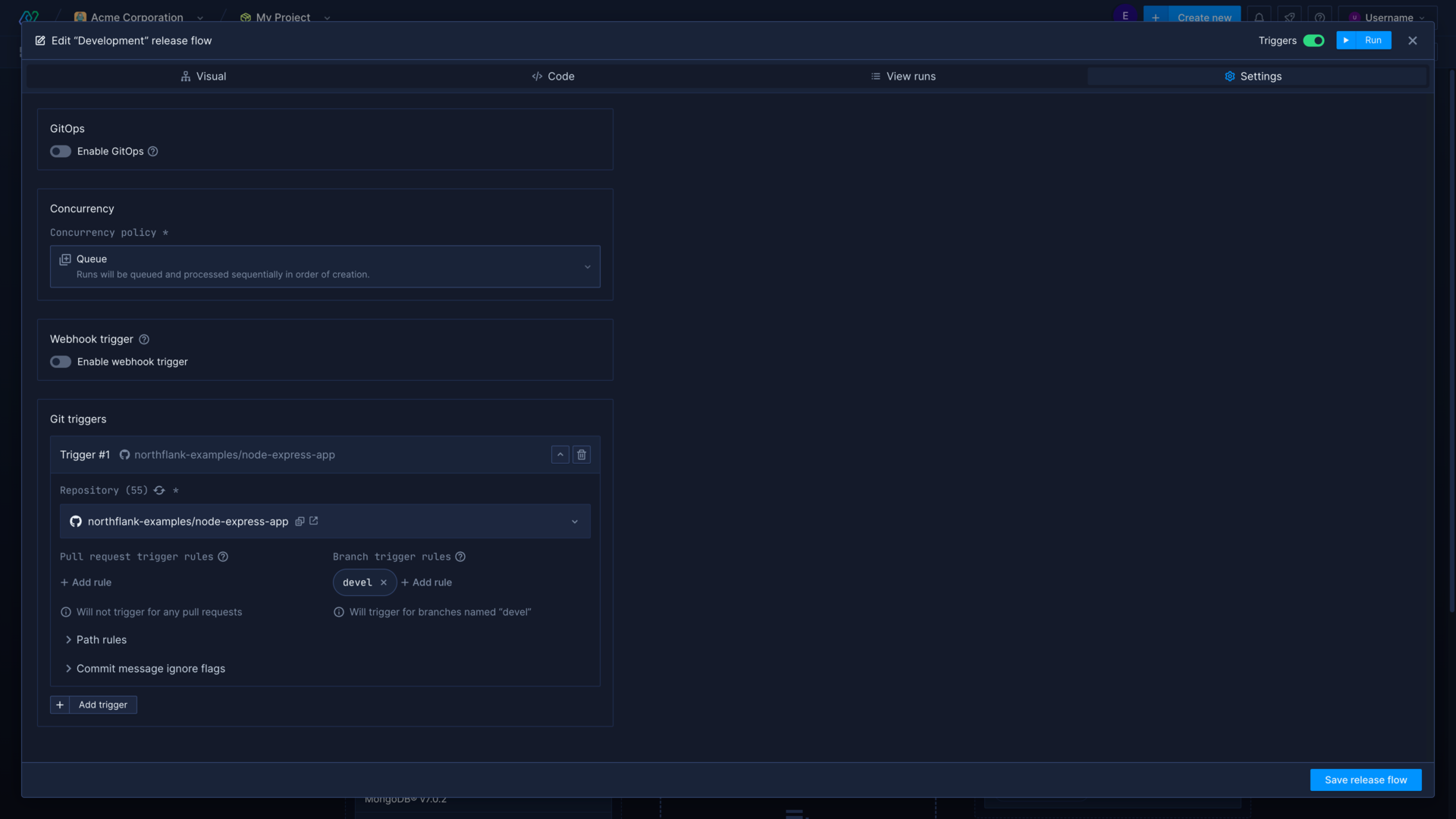Open the Concurrency policy dropdown
The height and width of the screenshot is (819, 1456).
(x=324, y=266)
